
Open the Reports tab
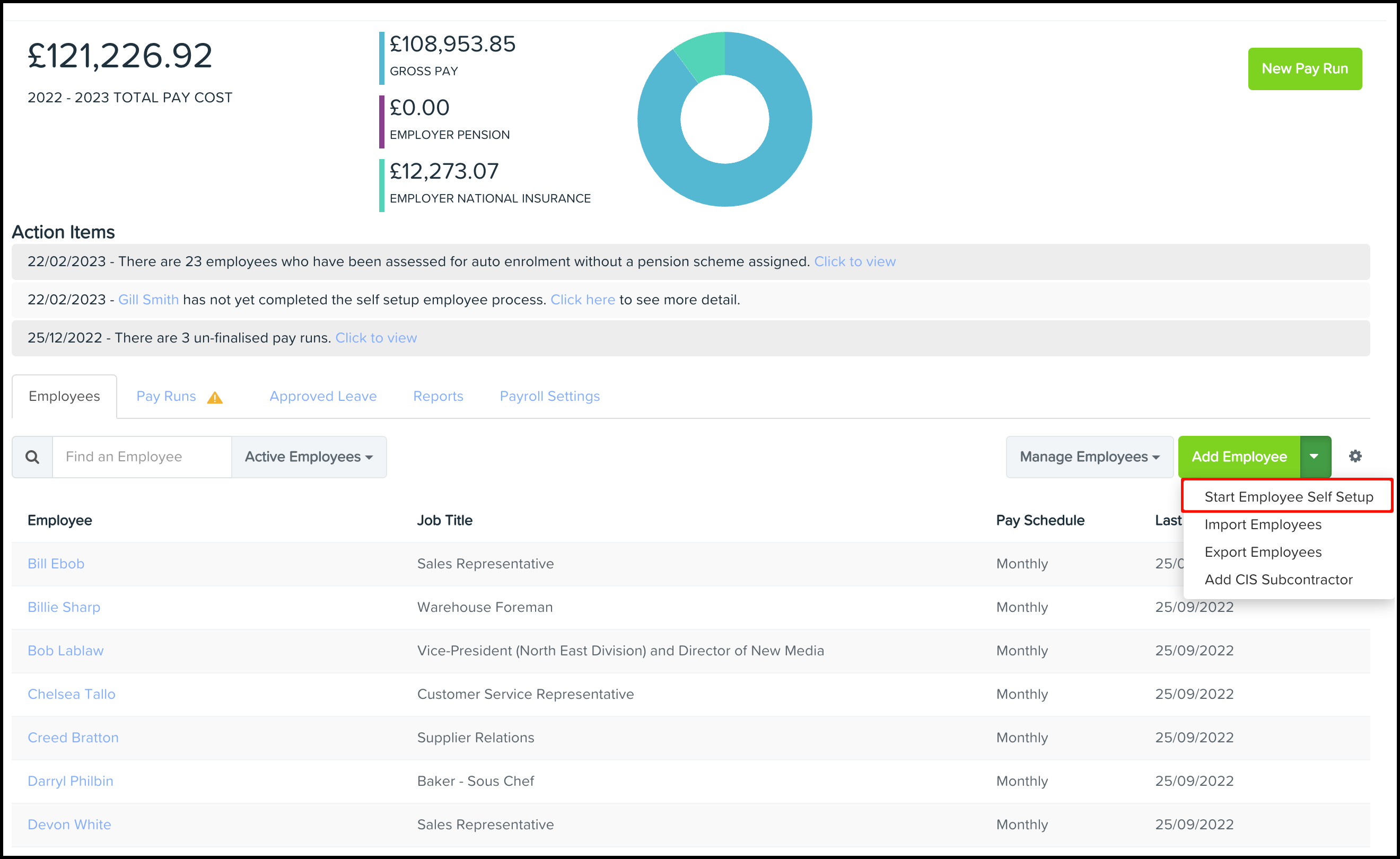click(438, 396)
